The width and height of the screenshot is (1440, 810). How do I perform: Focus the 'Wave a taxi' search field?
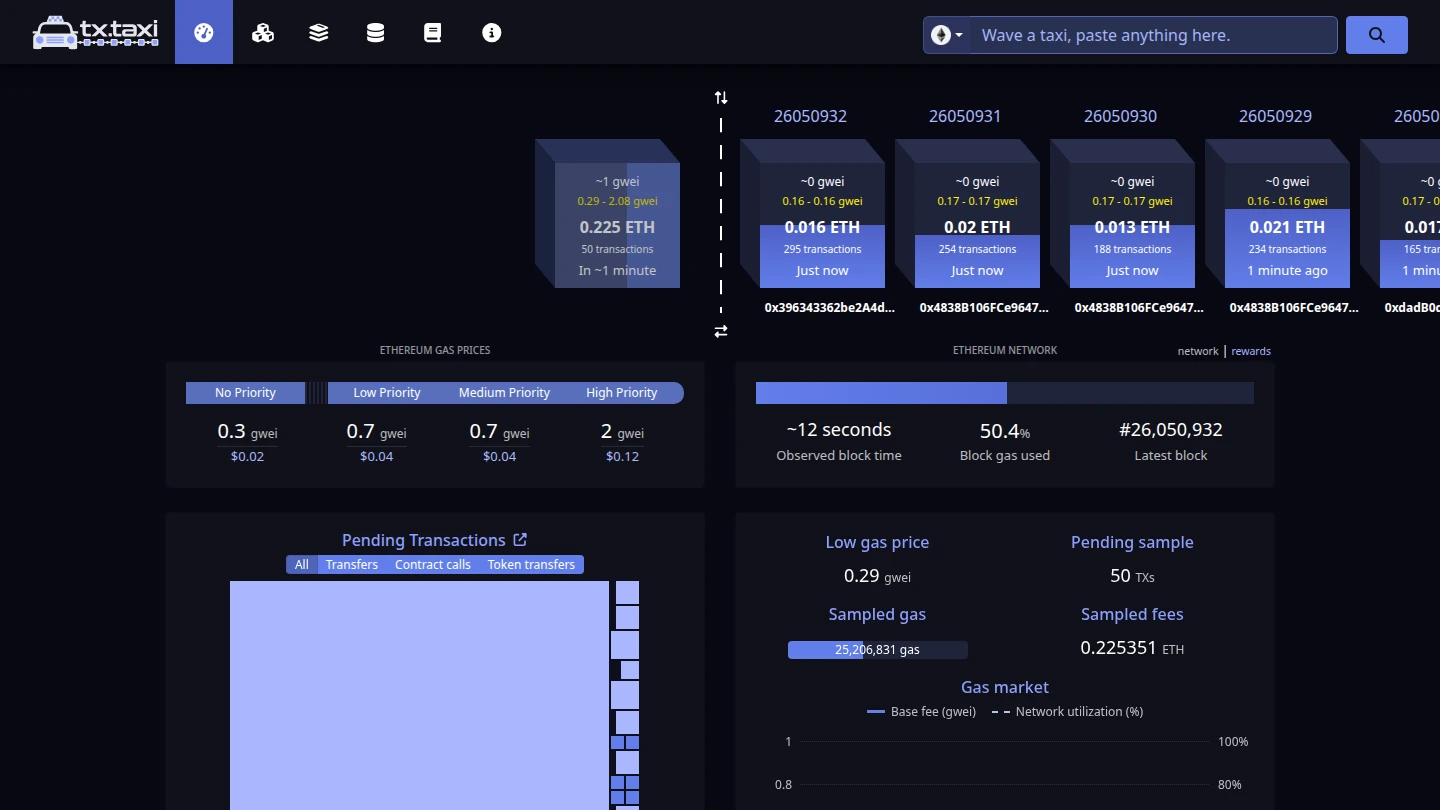pos(1153,35)
